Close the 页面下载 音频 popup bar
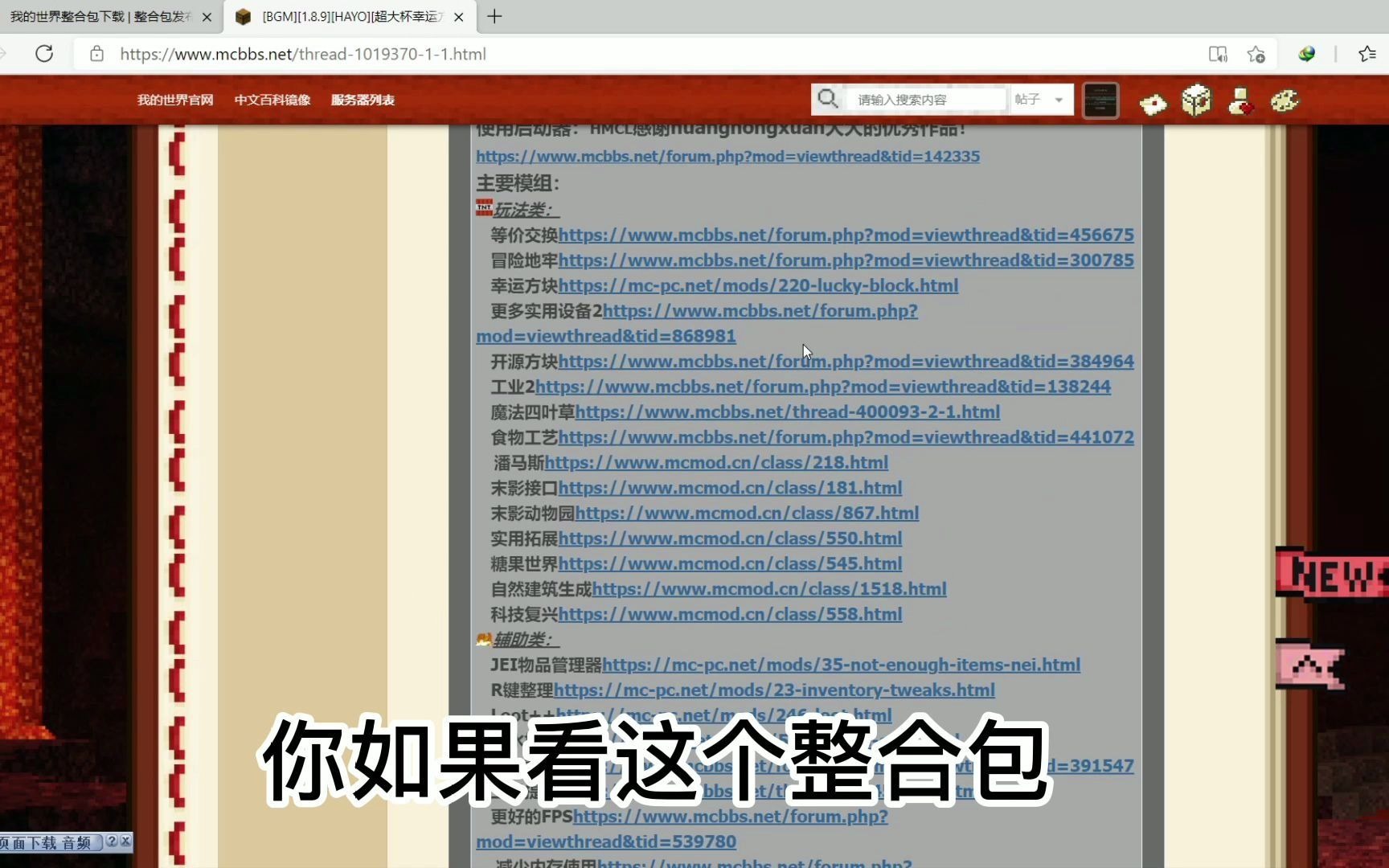Viewport: 1389px width, 868px height. click(x=126, y=841)
